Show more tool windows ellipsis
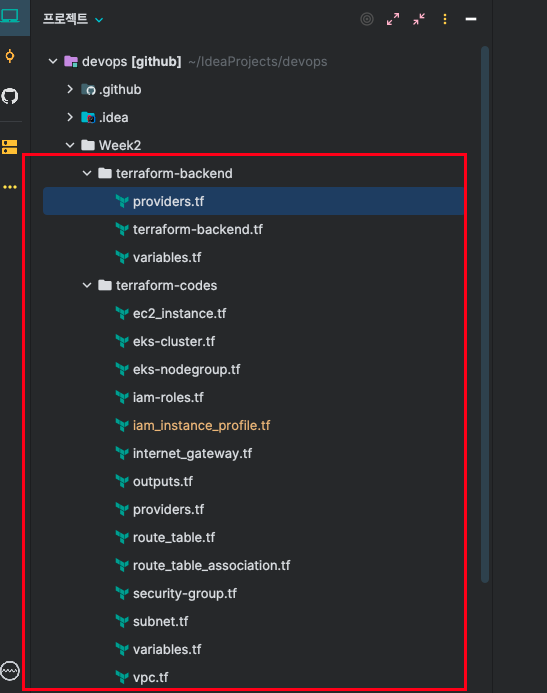The width and height of the screenshot is (547, 693). [x=10, y=187]
